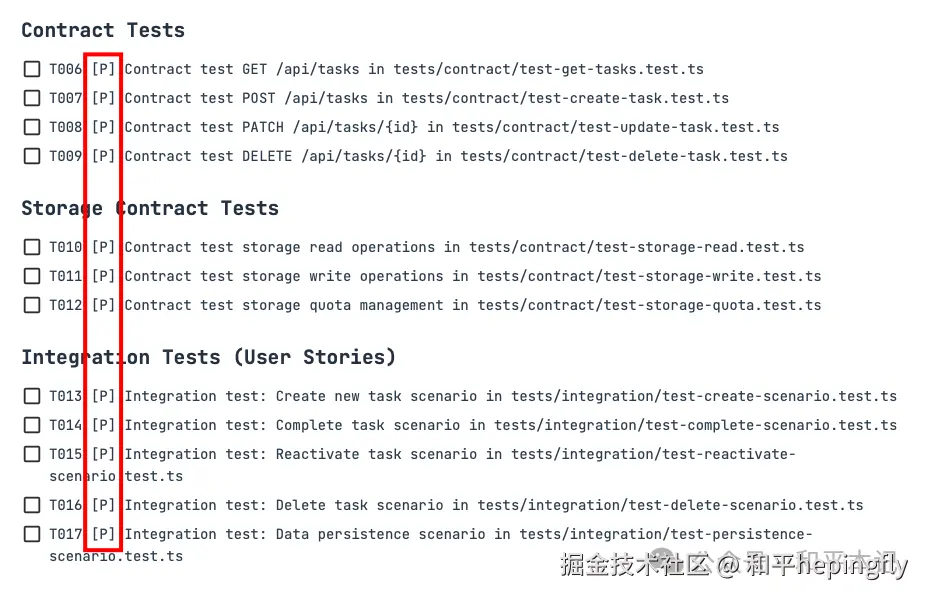Mark T014 complete task scenario done

(32, 425)
